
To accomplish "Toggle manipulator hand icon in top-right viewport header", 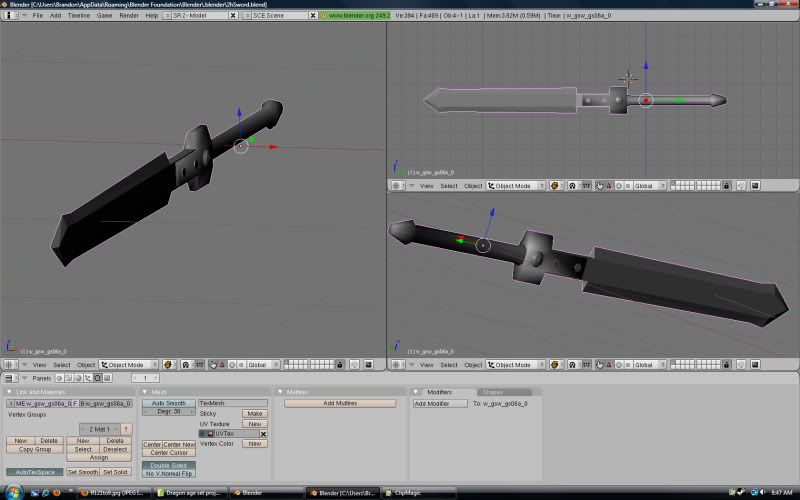I will coord(599,186).
